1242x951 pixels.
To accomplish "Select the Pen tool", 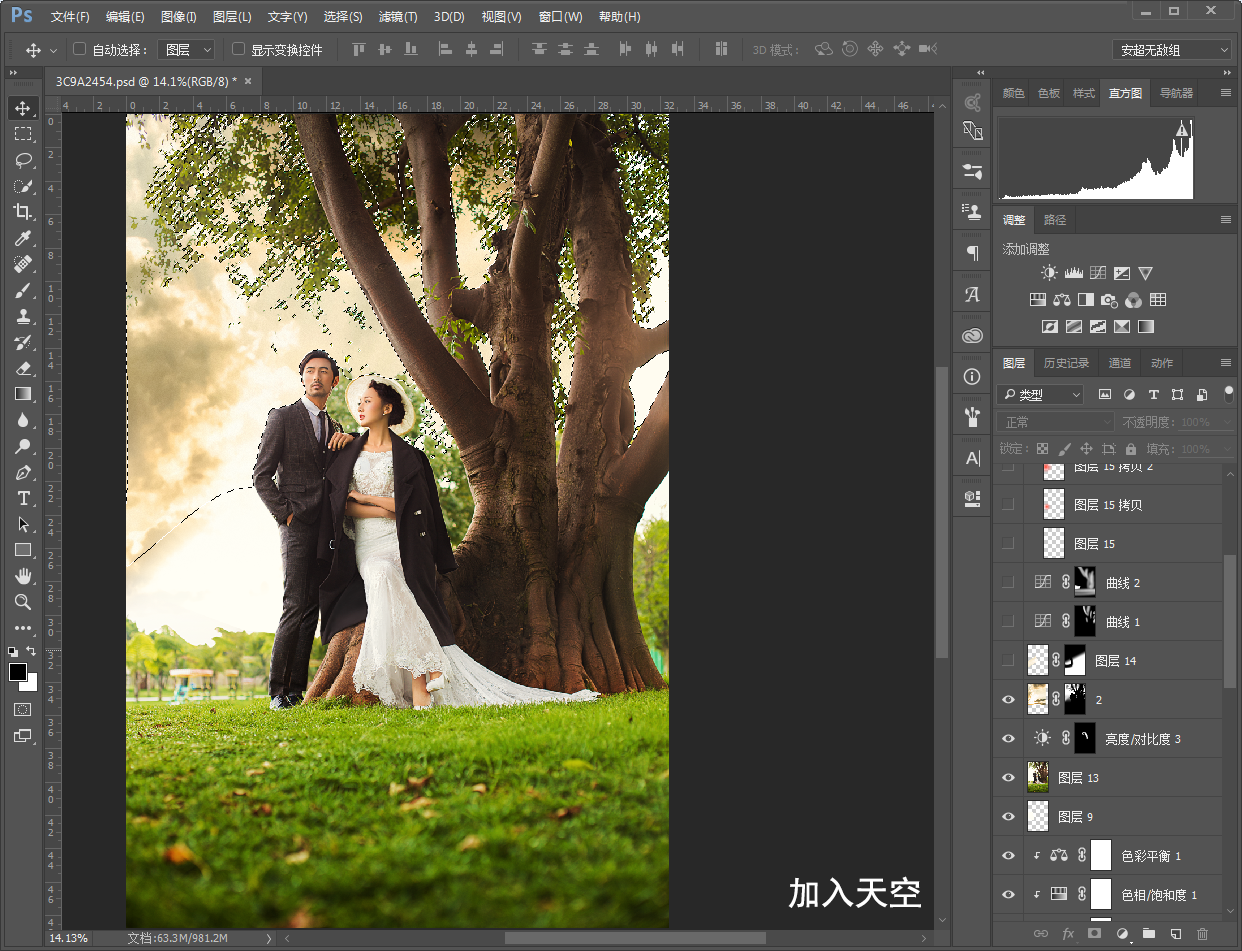I will pos(22,472).
